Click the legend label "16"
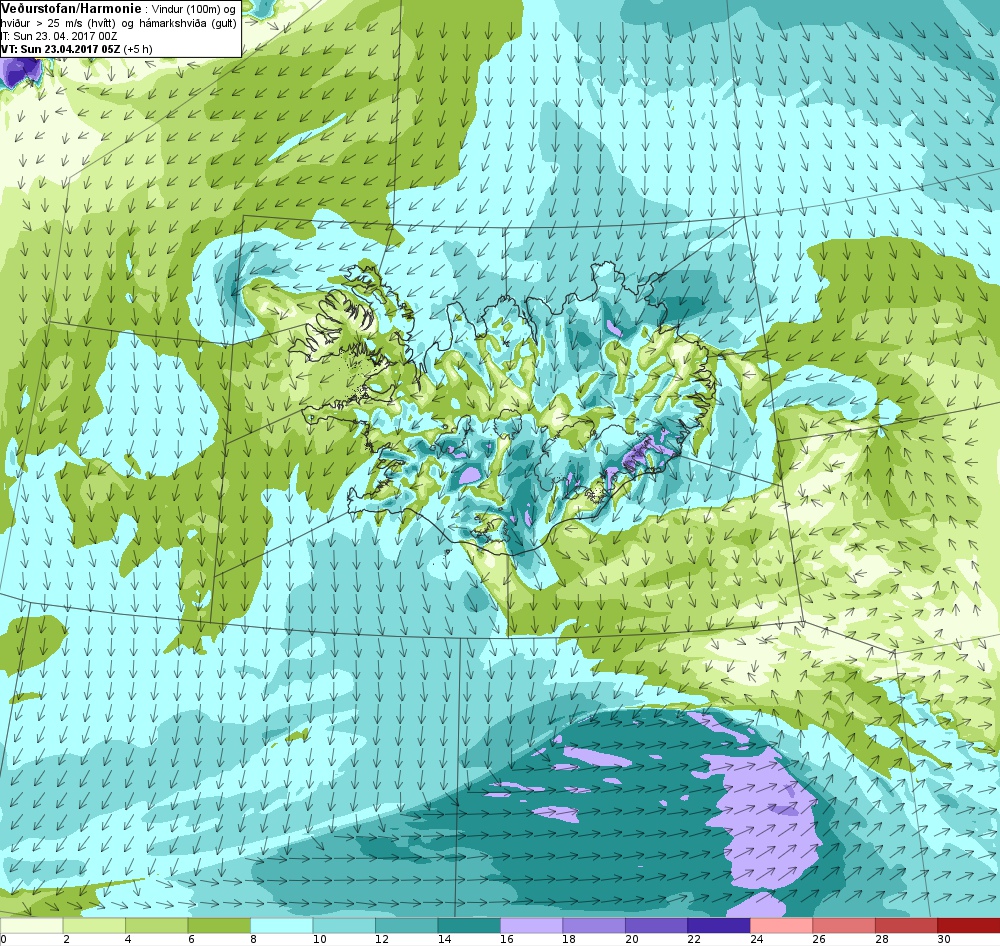Screen dimensions: 1000x946 (x=507, y=939)
